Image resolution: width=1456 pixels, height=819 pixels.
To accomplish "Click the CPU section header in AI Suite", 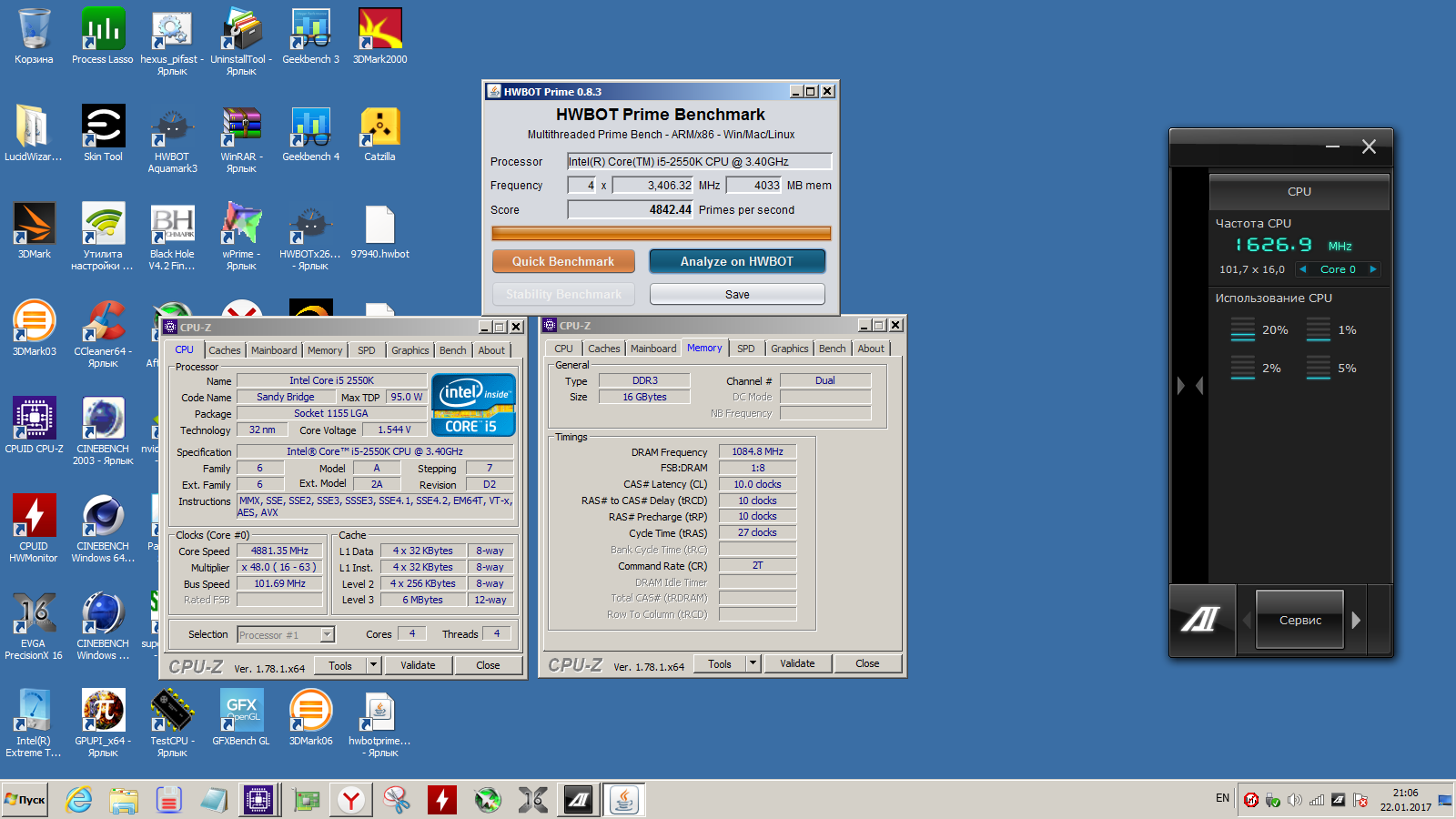I will (x=1299, y=191).
